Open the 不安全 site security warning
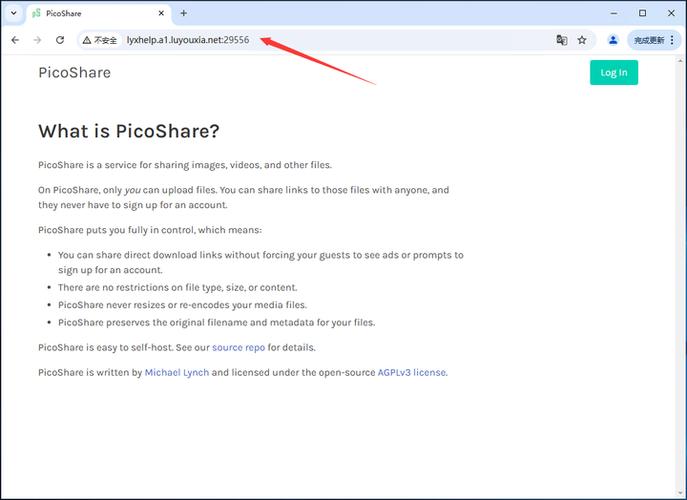 [x=100, y=40]
